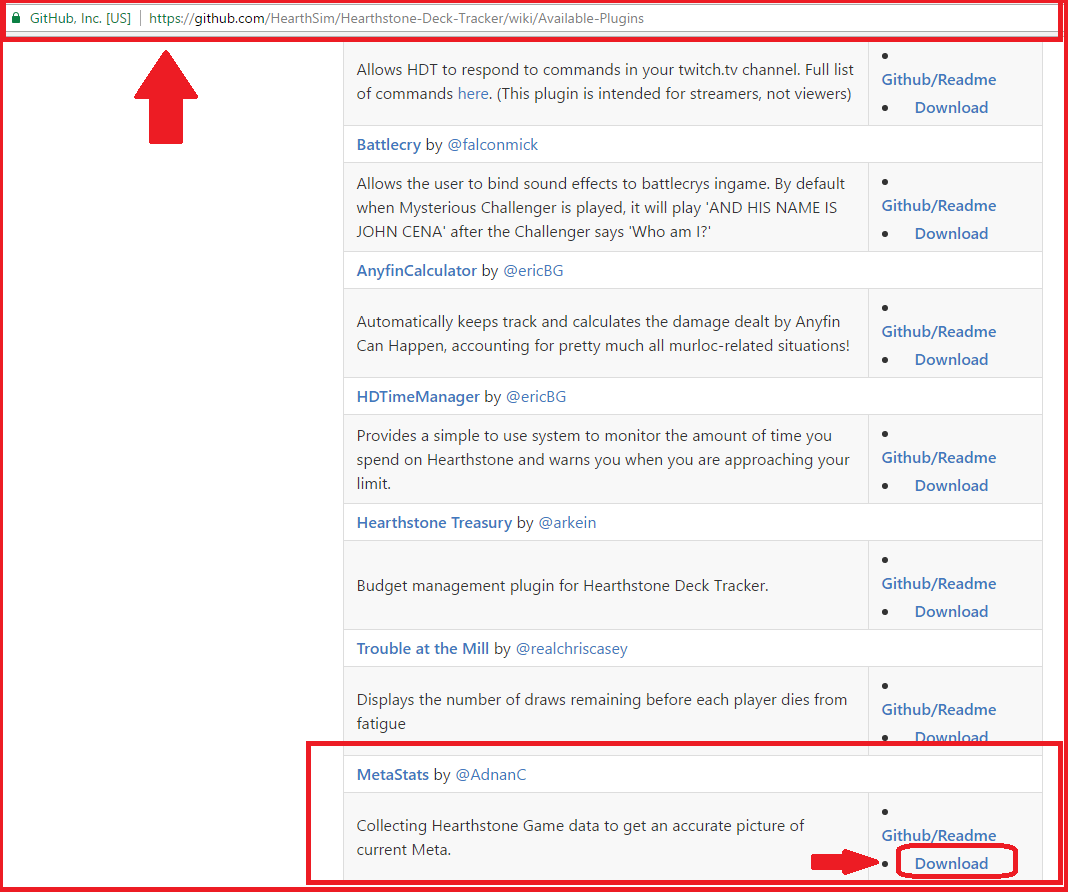Open Github/Readme for AnyfinCalculator
Image resolution: width=1068 pixels, height=892 pixels.
939,332
